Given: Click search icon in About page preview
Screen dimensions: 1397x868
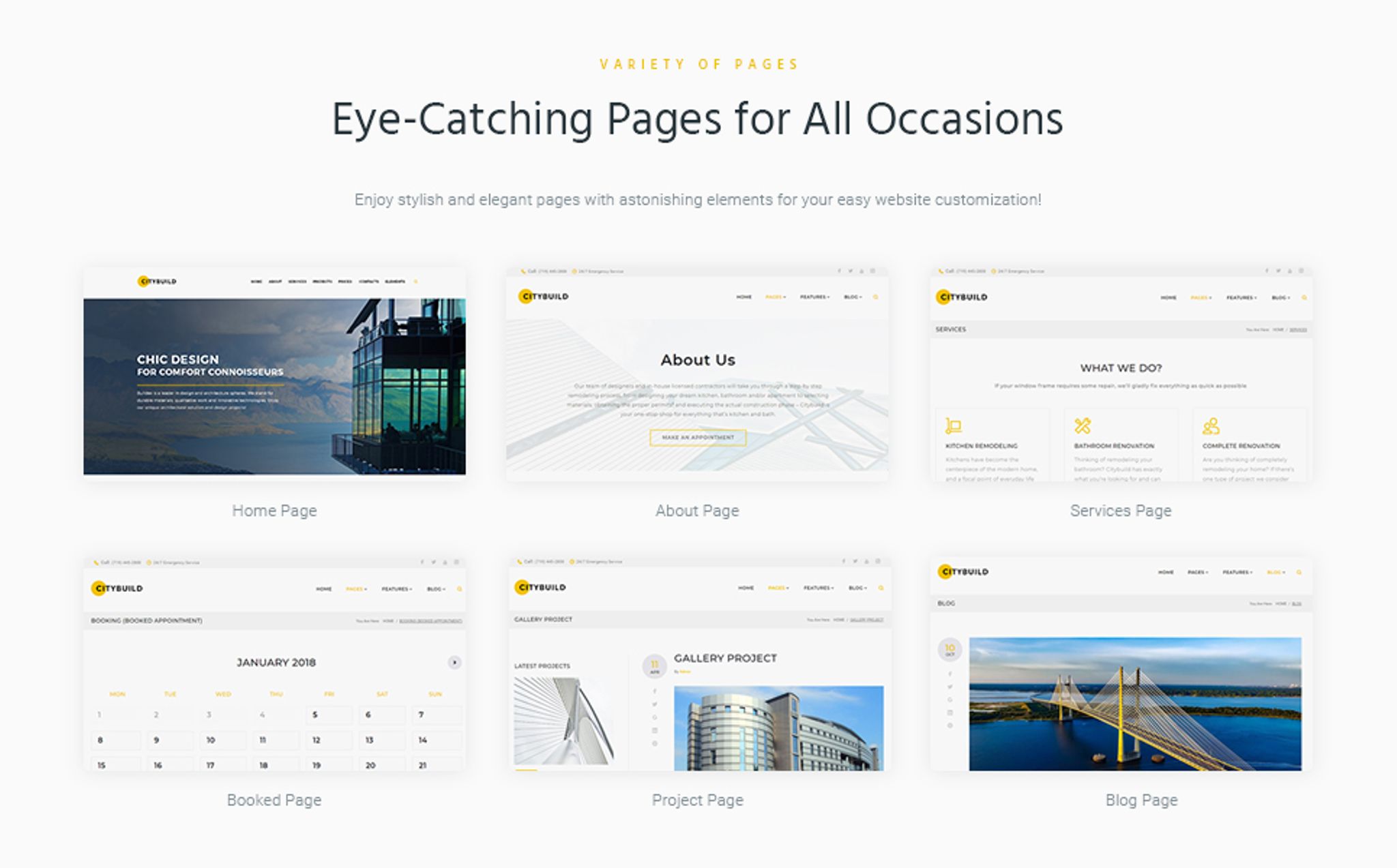Looking at the screenshot, I should (875, 297).
